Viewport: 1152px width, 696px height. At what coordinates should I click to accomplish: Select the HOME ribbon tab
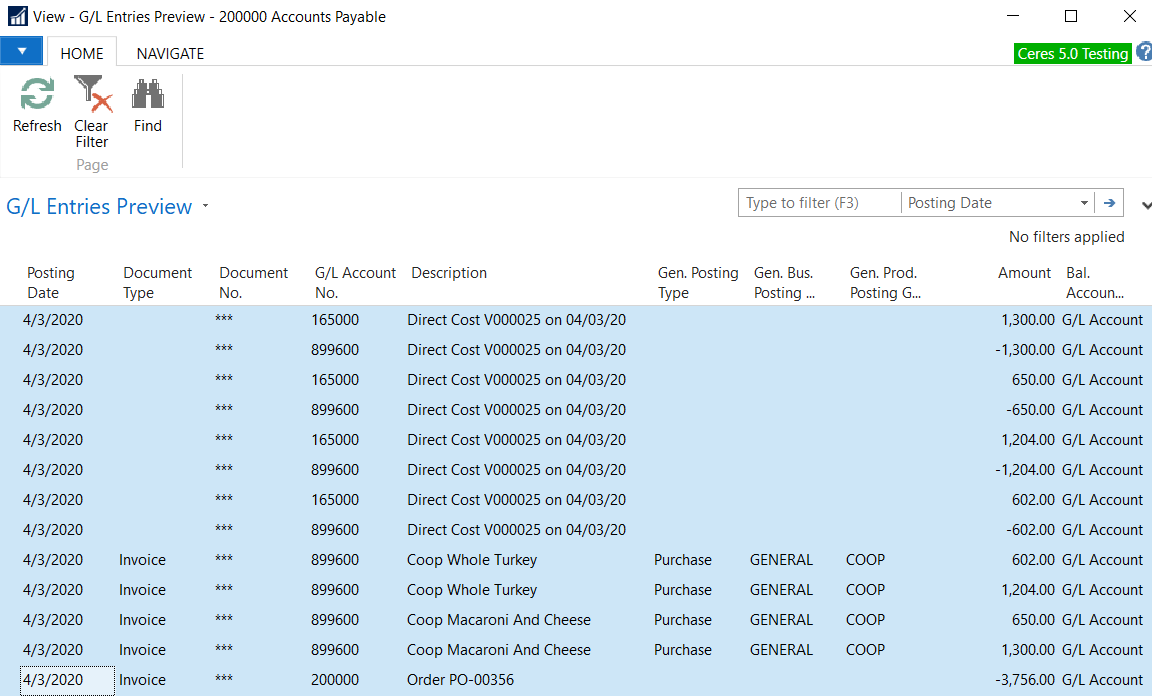tap(82, 54)
